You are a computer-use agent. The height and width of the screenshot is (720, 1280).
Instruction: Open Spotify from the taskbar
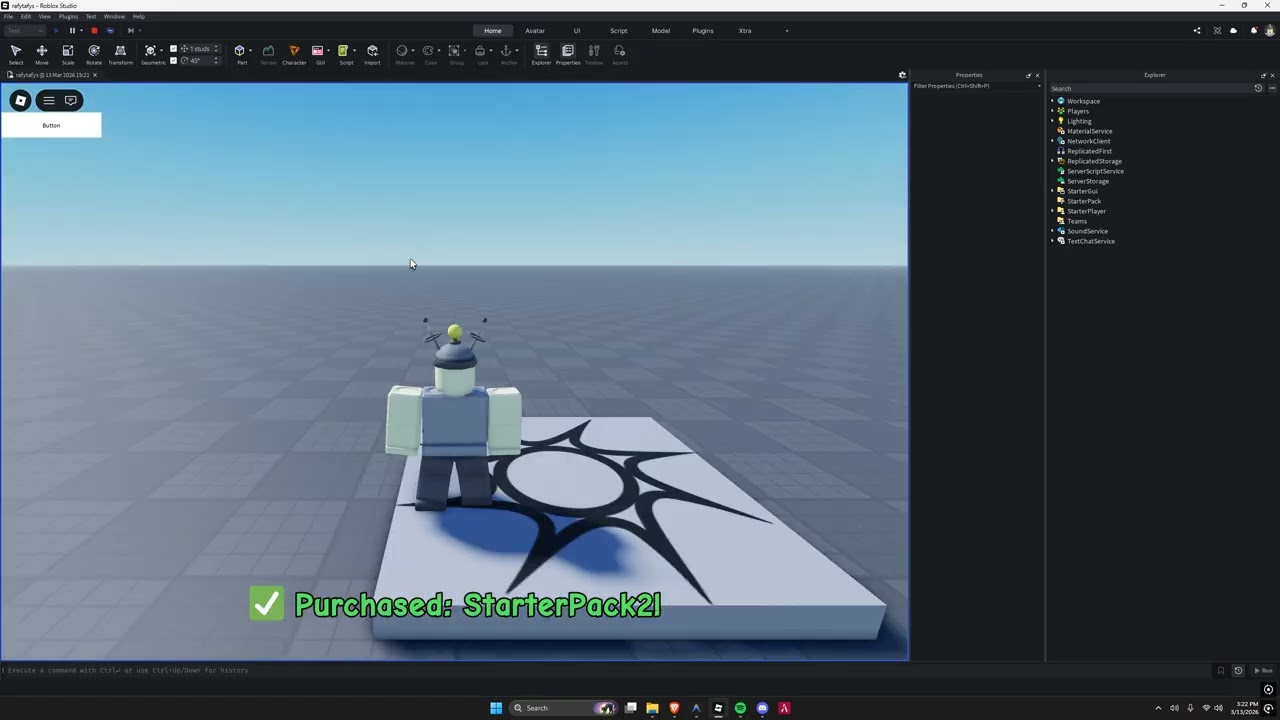coord(740,708)
